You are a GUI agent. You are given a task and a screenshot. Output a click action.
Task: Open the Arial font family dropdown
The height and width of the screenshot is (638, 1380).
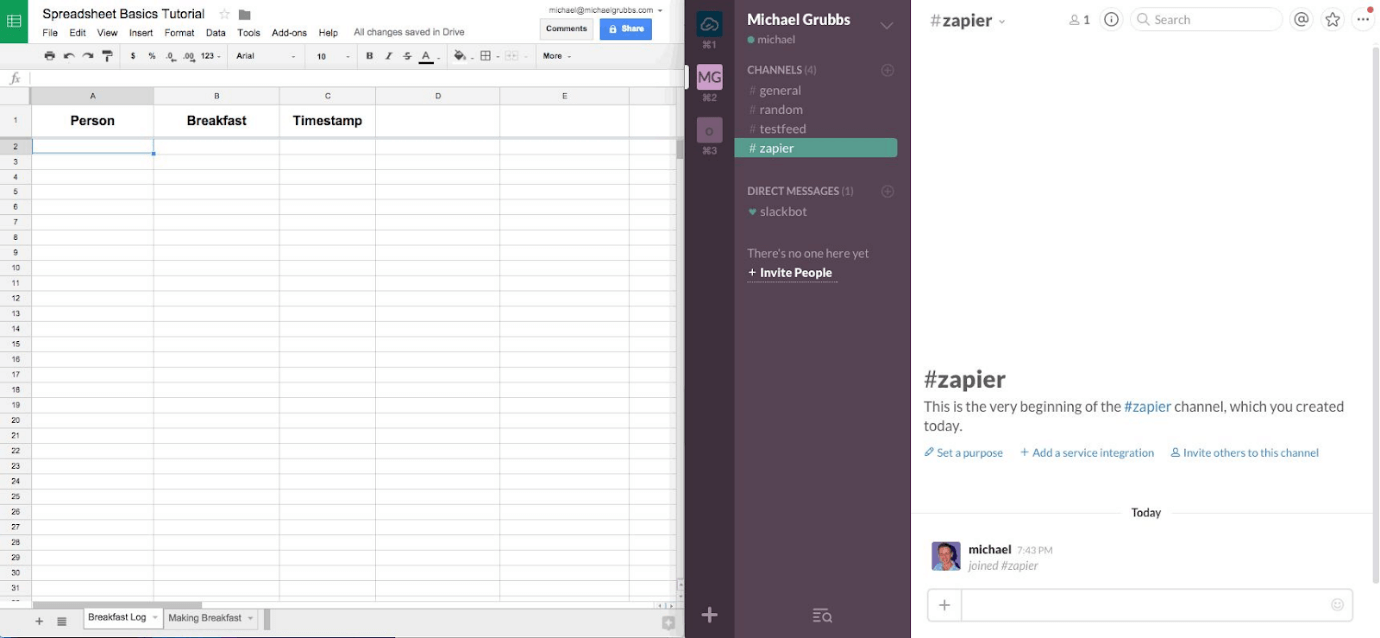(x=265, y=56)
